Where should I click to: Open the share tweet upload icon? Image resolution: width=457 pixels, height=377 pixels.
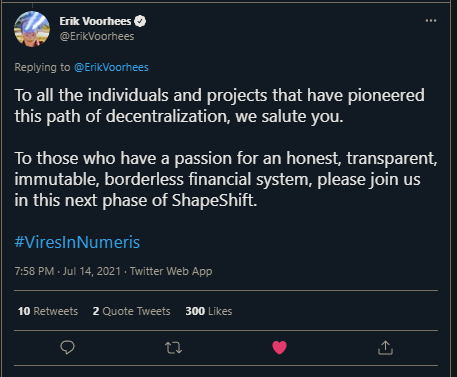tap(385, 347)
